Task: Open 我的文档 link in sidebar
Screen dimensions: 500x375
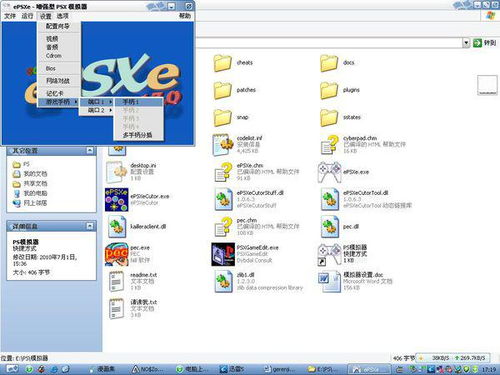Action: click(x=35, y=174)
